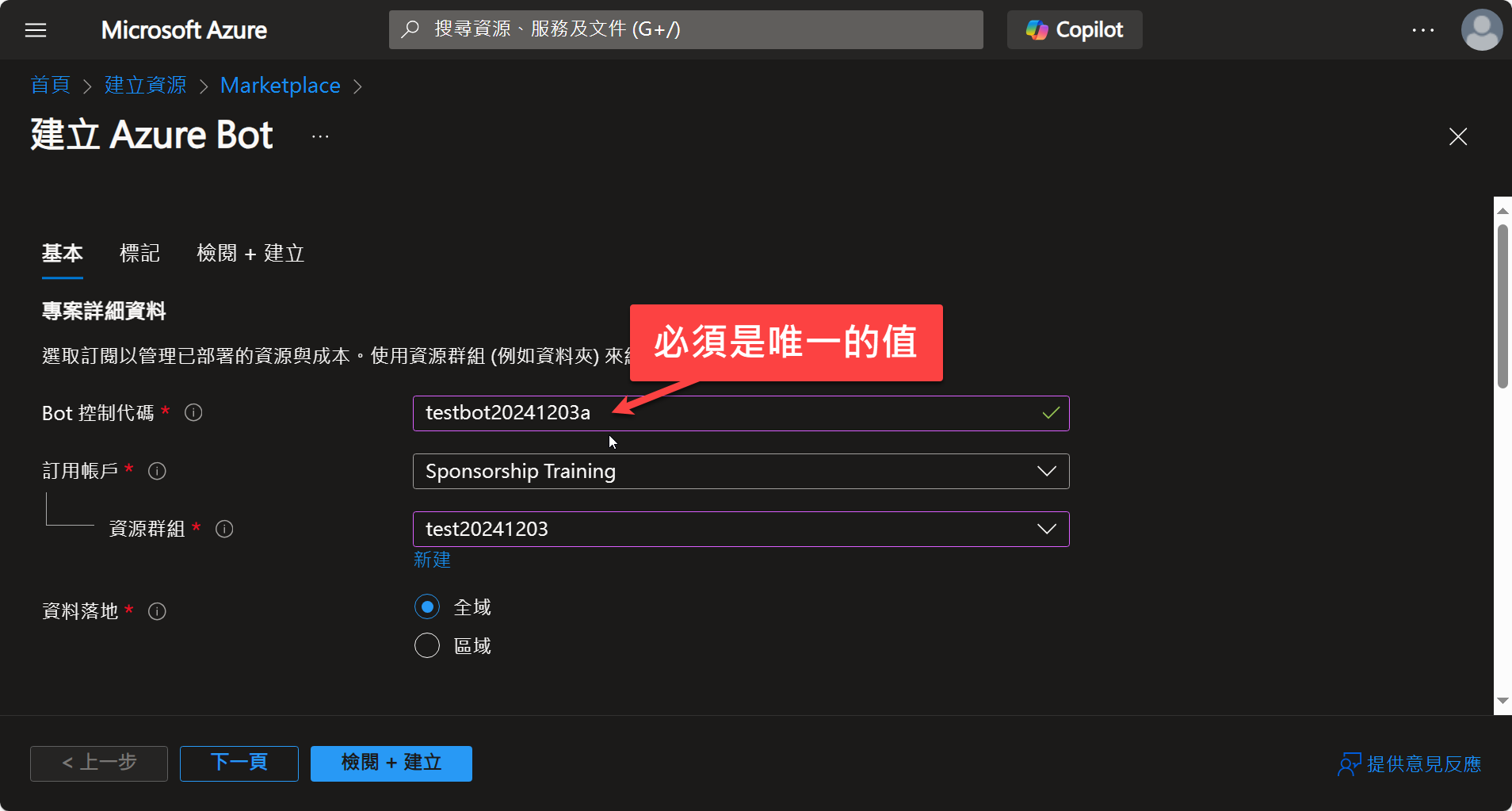Click the Bot handle field testbot20241203a

[741, 413]
